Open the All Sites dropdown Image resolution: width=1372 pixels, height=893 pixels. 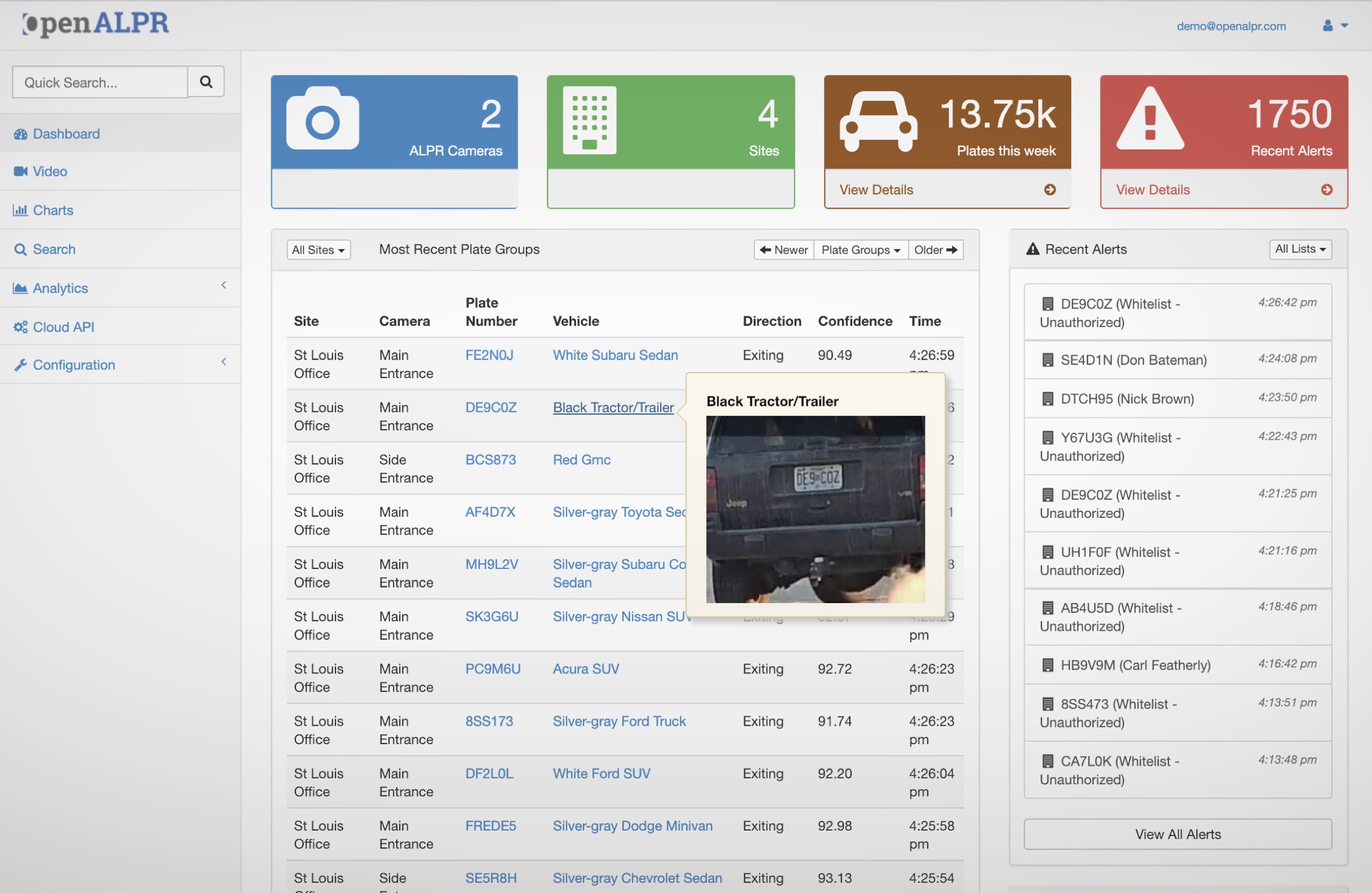tap(318, 250)
